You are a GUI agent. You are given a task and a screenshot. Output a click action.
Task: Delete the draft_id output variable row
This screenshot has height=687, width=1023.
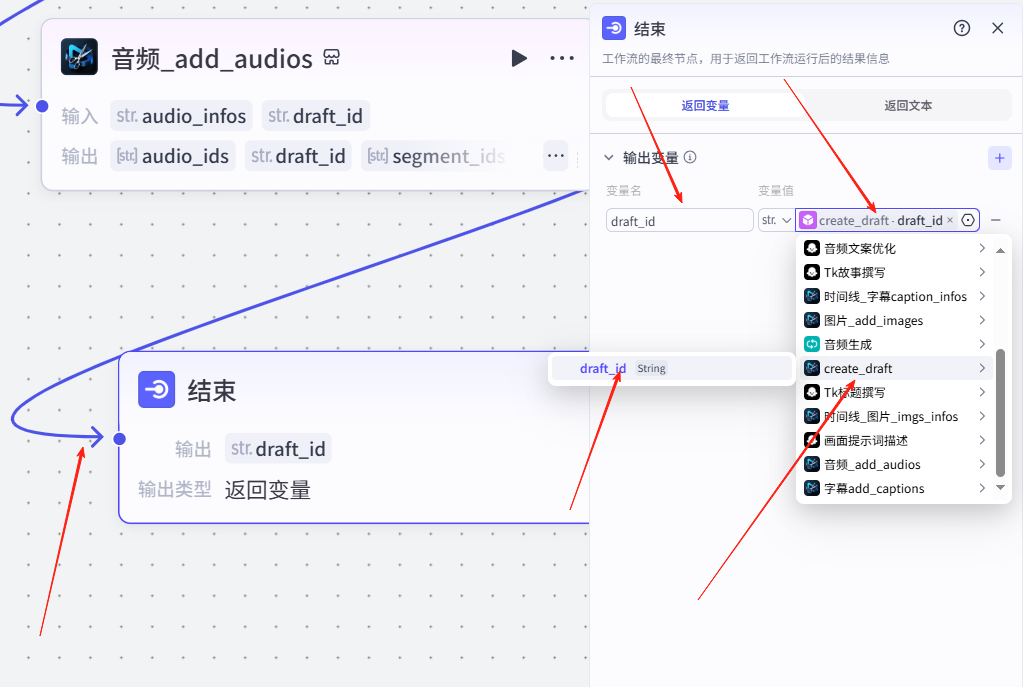tap(996, 220)
